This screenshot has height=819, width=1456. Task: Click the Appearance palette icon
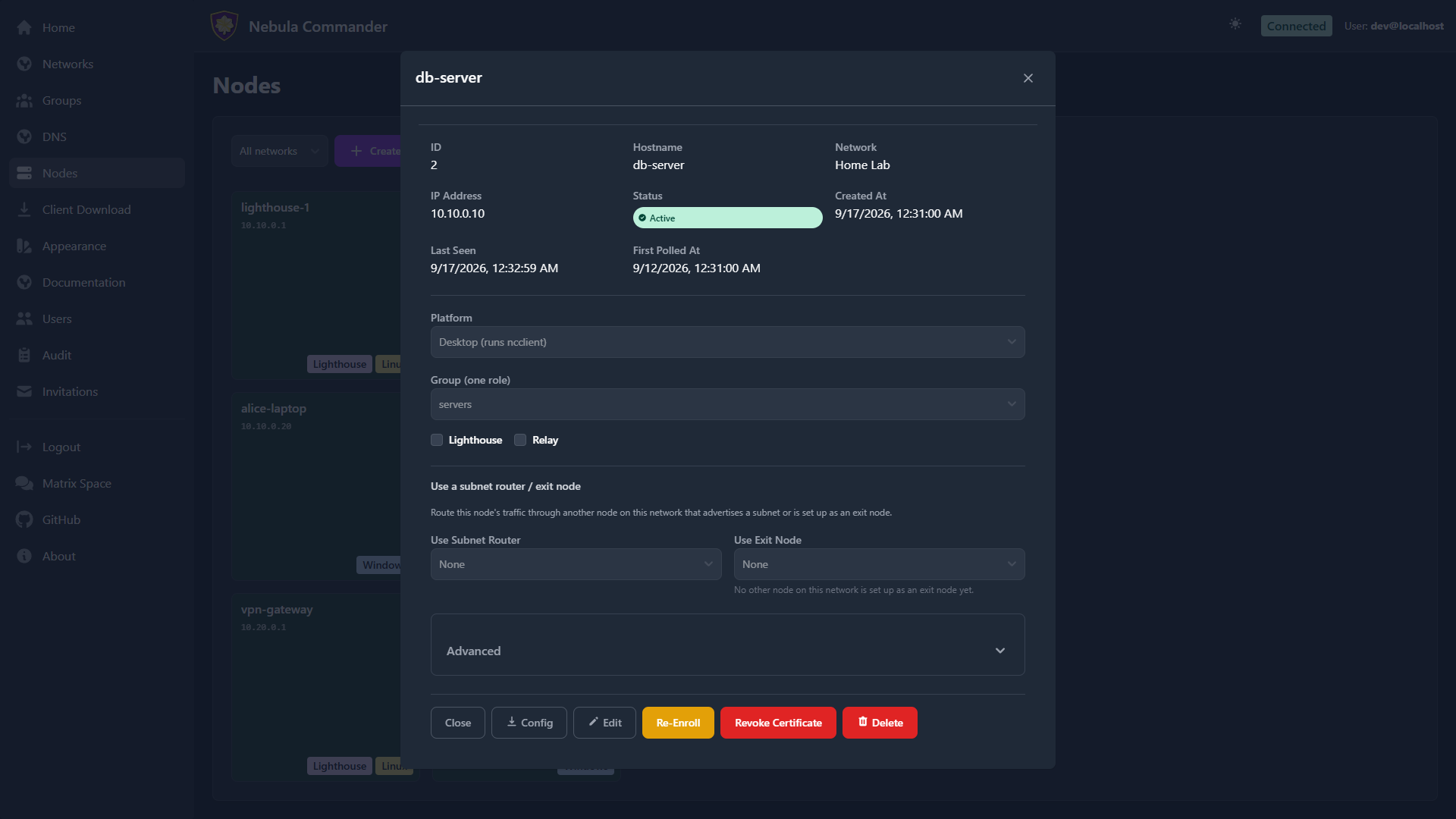[x=24, y=246]
